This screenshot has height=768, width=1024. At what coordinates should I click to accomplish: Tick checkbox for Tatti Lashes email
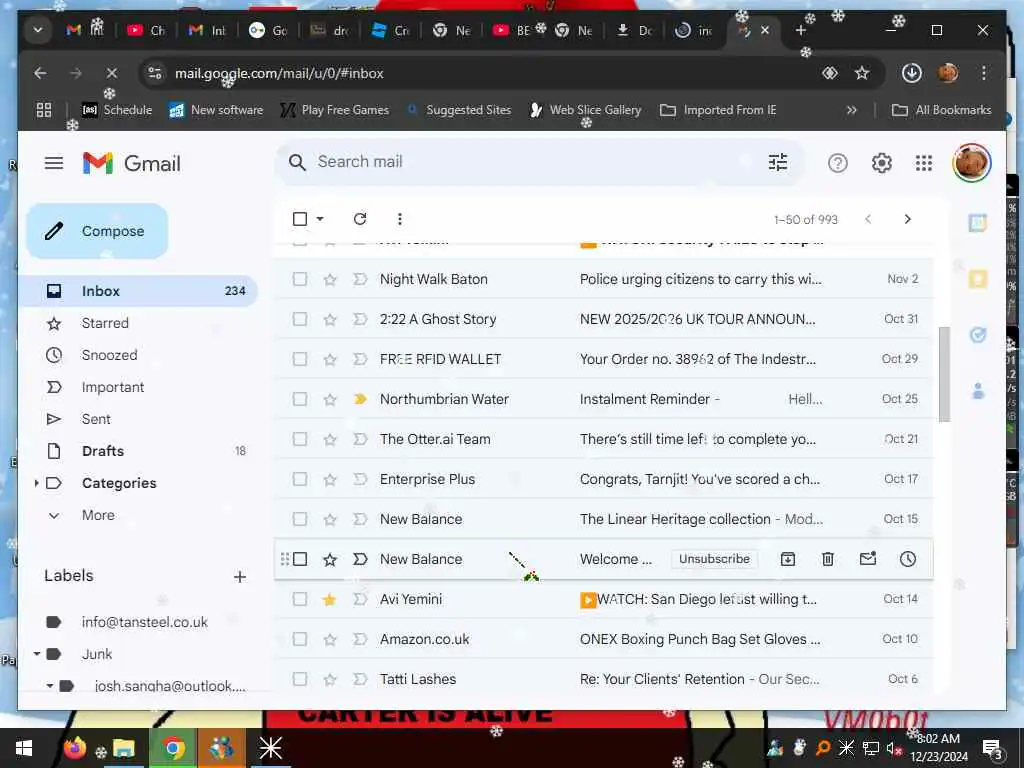pyautogui.click(x=300, y=679)
